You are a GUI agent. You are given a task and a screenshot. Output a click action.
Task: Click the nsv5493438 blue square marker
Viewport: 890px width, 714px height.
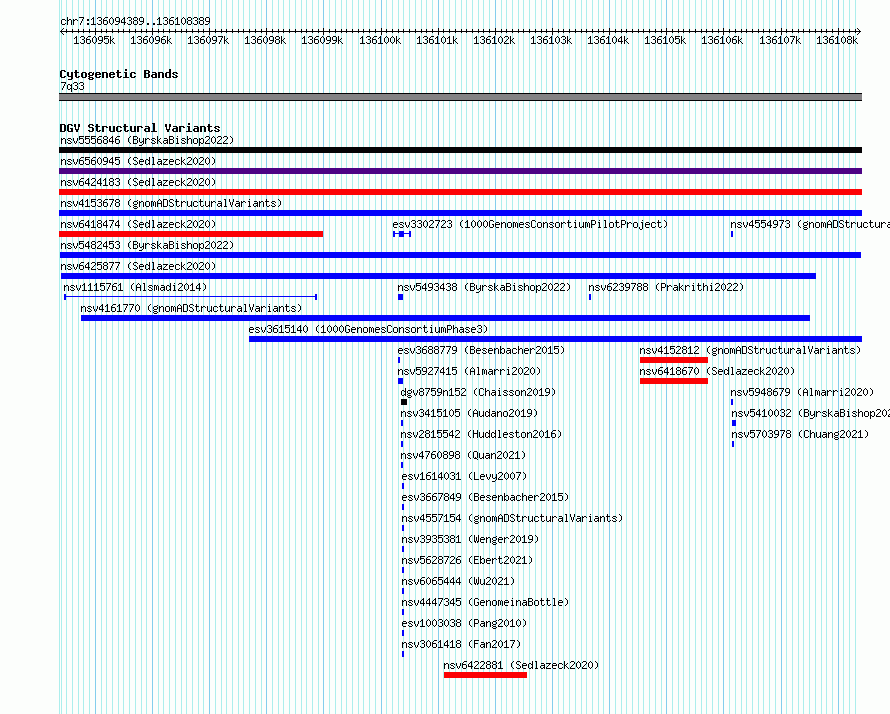coord(401,297)
